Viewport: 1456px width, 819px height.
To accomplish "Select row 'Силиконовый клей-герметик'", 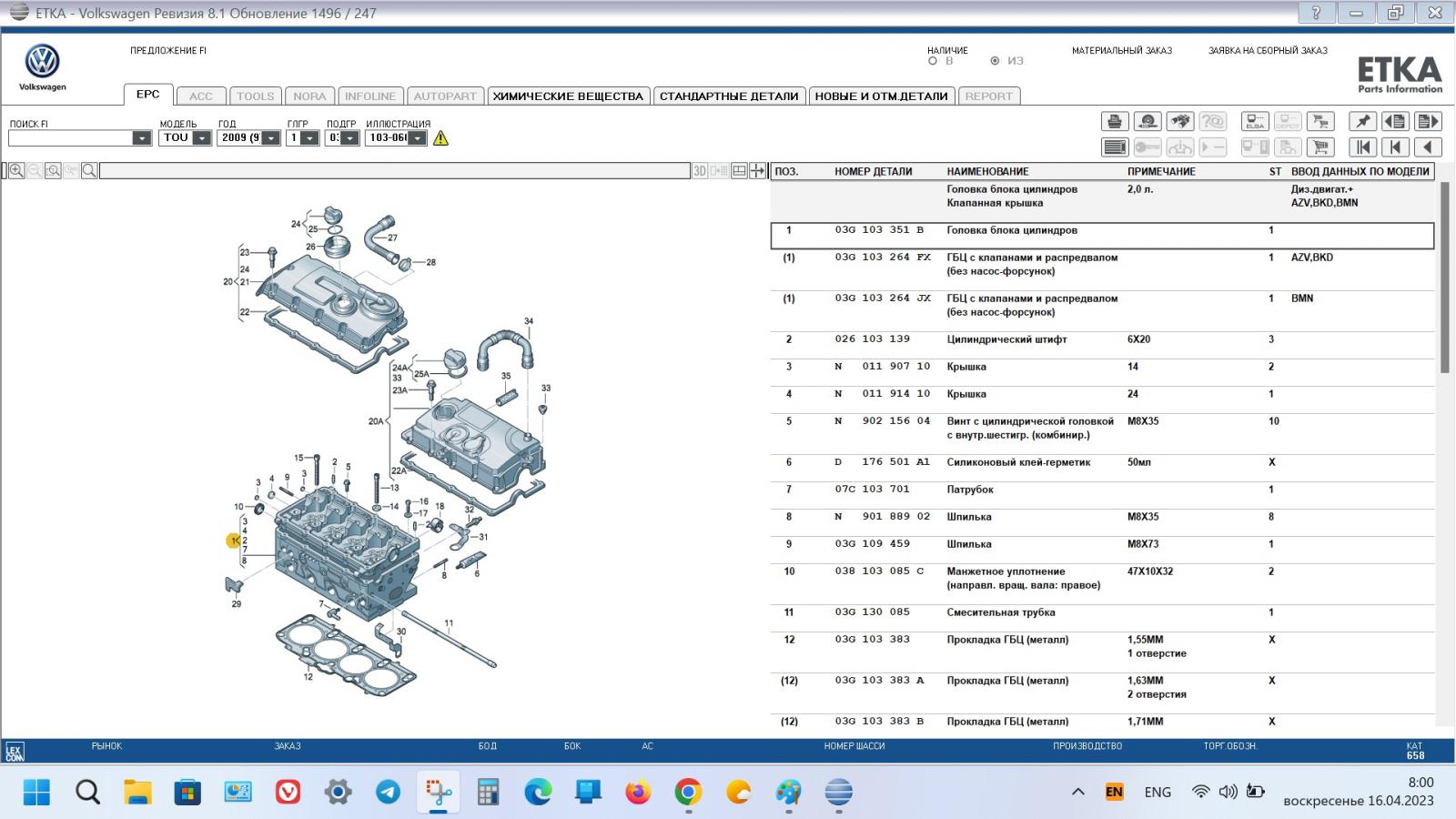I will tap(1102, 468).
